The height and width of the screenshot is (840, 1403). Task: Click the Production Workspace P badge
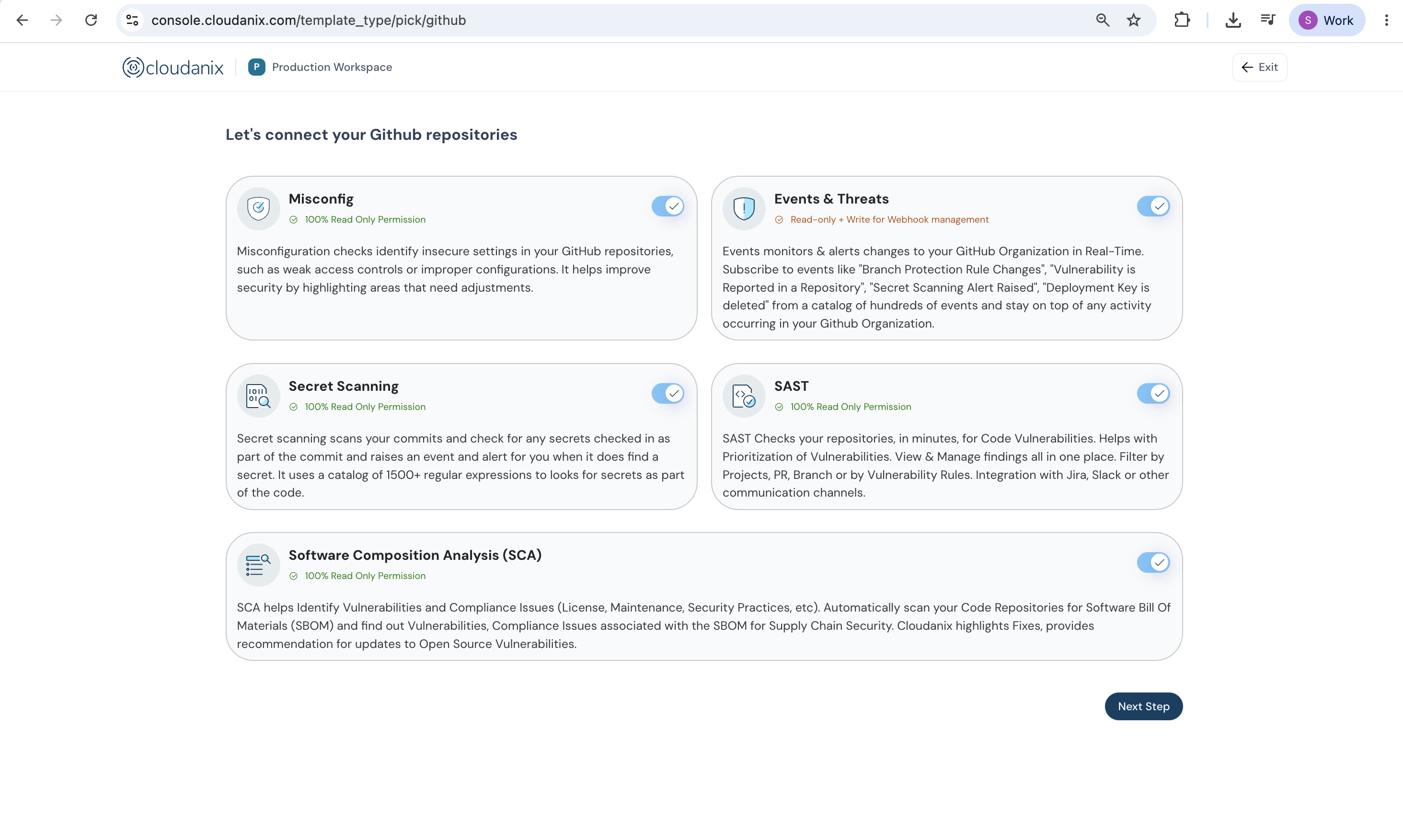tap(256, 67)
